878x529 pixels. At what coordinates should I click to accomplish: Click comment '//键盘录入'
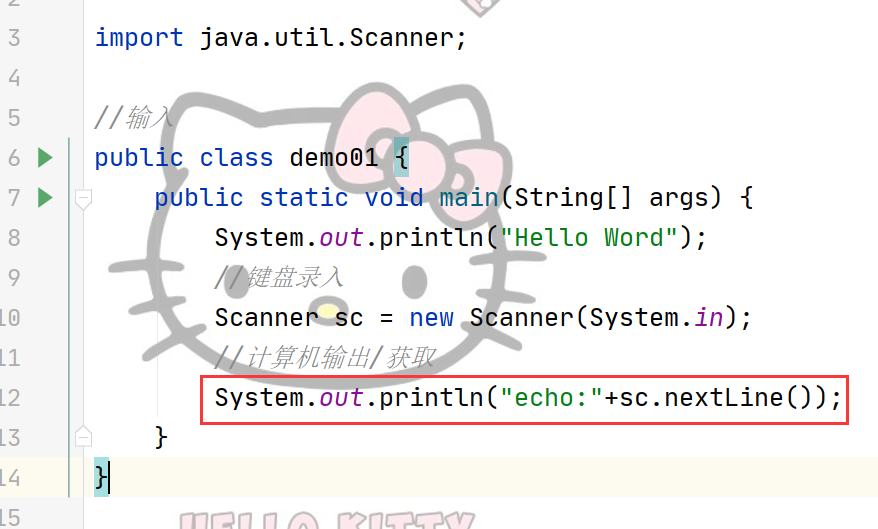point(279,278)
